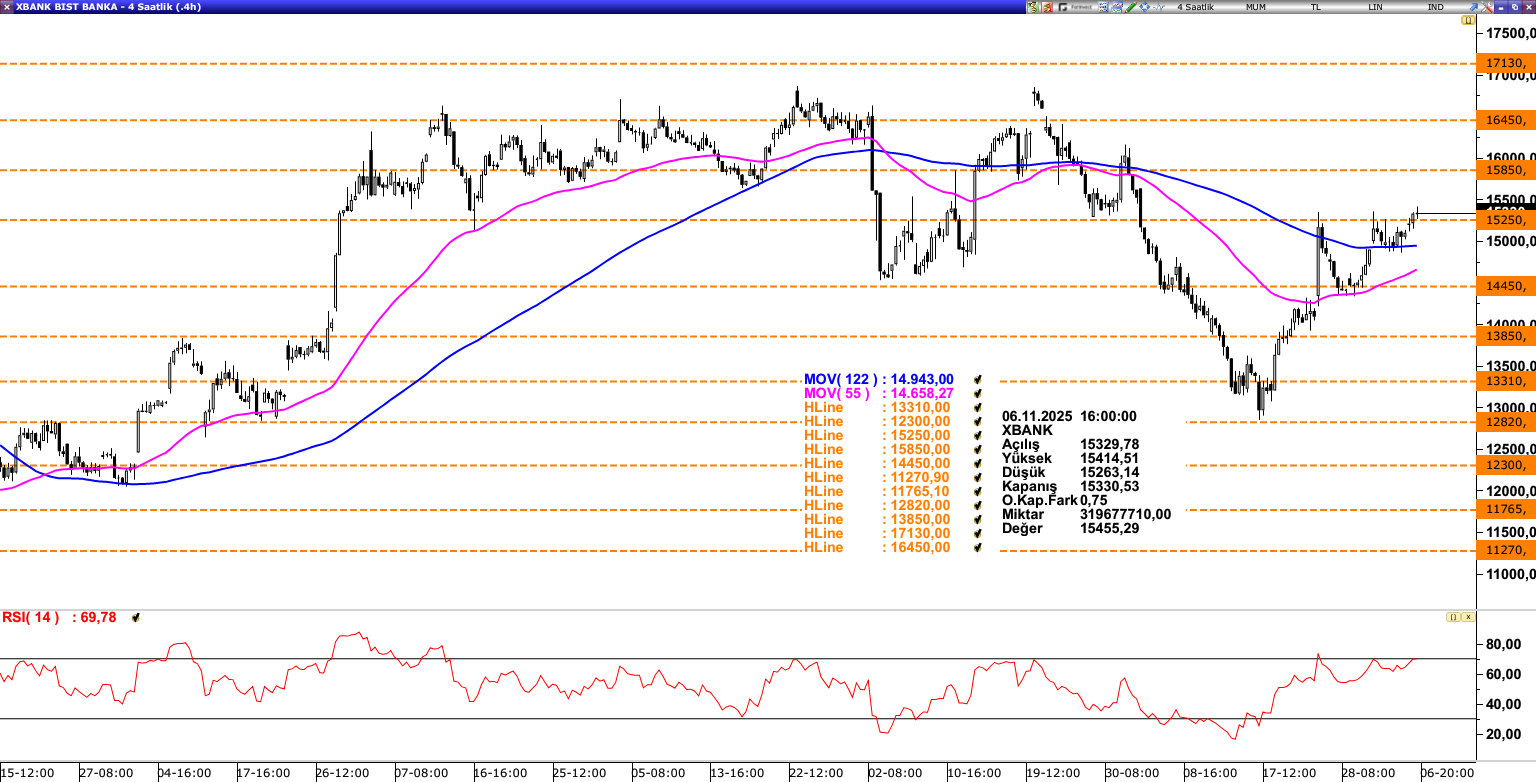The width and height of the screenshot is (1536, 782).
Task: Click the blue diamond indicator icon on toolbar
Action: click(x=1143, y=6)
